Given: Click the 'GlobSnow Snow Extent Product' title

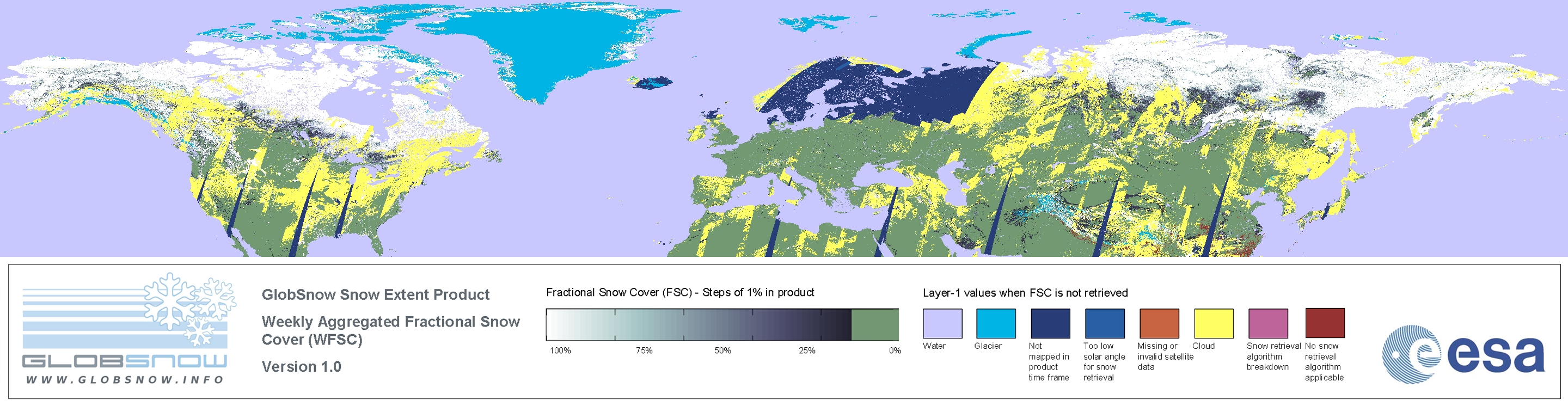Looking at the screenshot, I should coord(376,294).
